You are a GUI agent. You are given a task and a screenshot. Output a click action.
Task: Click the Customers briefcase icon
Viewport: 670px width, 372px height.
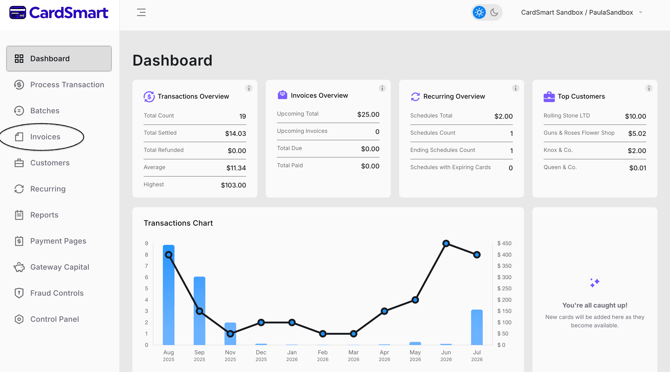point(19,163)
